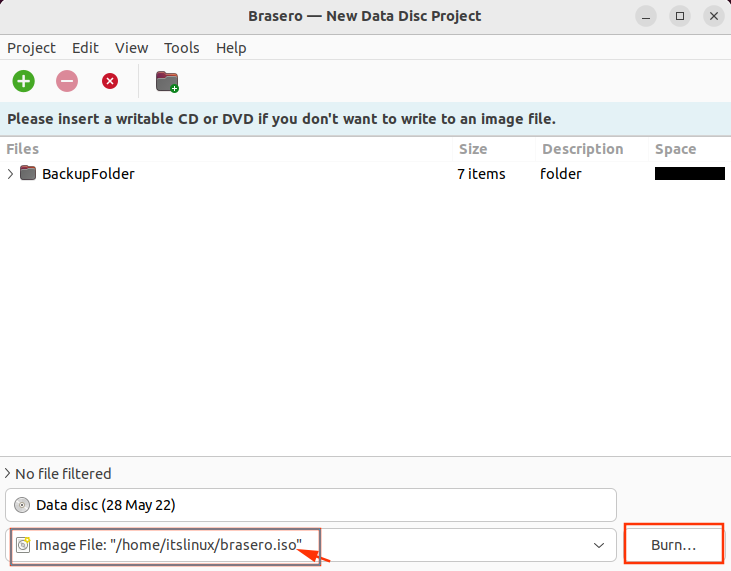
Task: Click the image file icon in destination selector
Action: point(23,544)
